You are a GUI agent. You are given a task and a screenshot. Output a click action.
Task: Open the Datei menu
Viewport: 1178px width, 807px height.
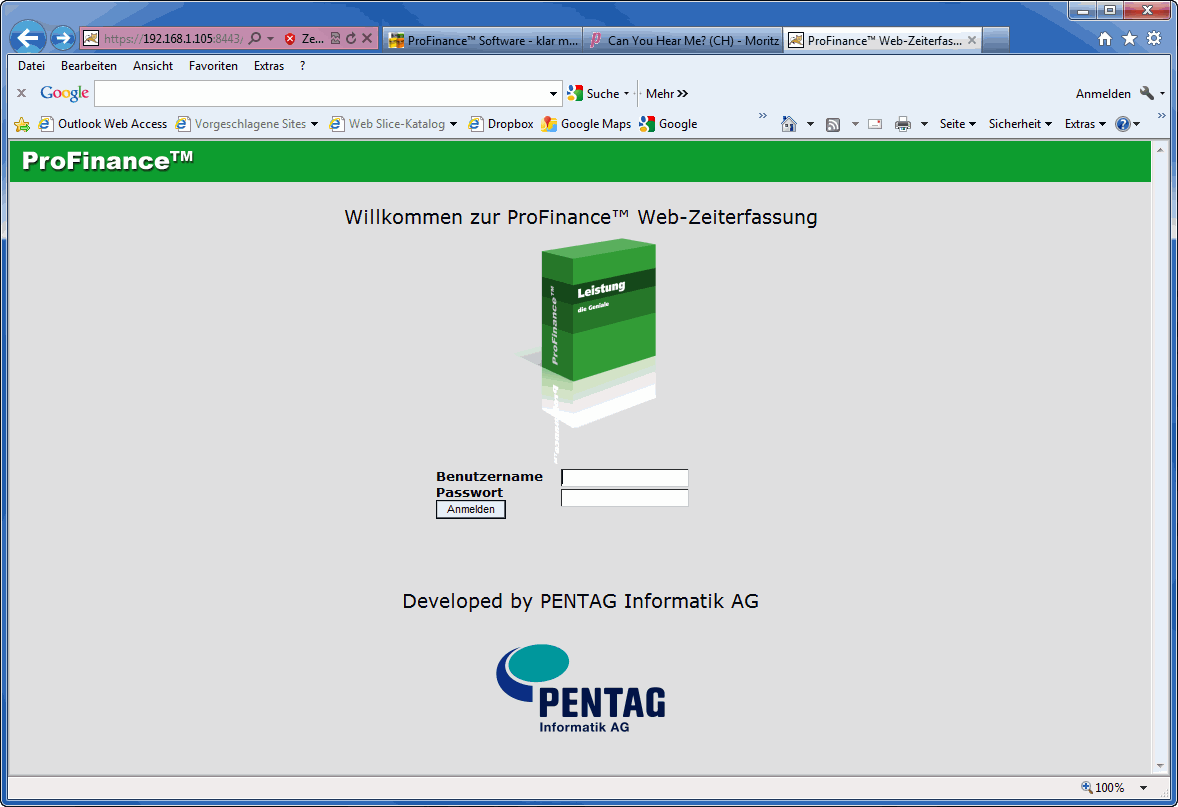[31, 66]
